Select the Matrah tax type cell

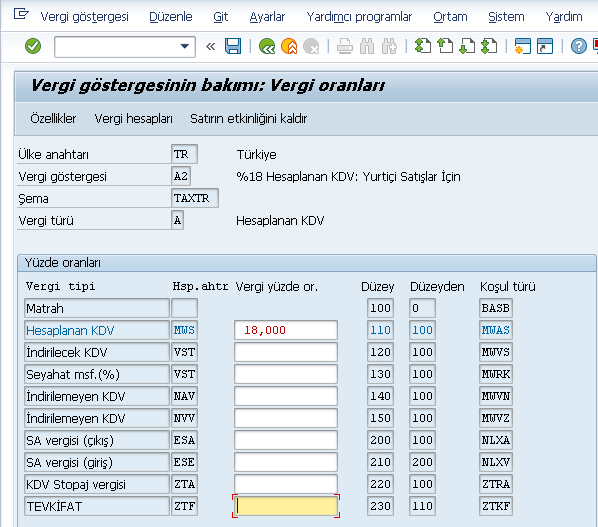pos(96,308)
